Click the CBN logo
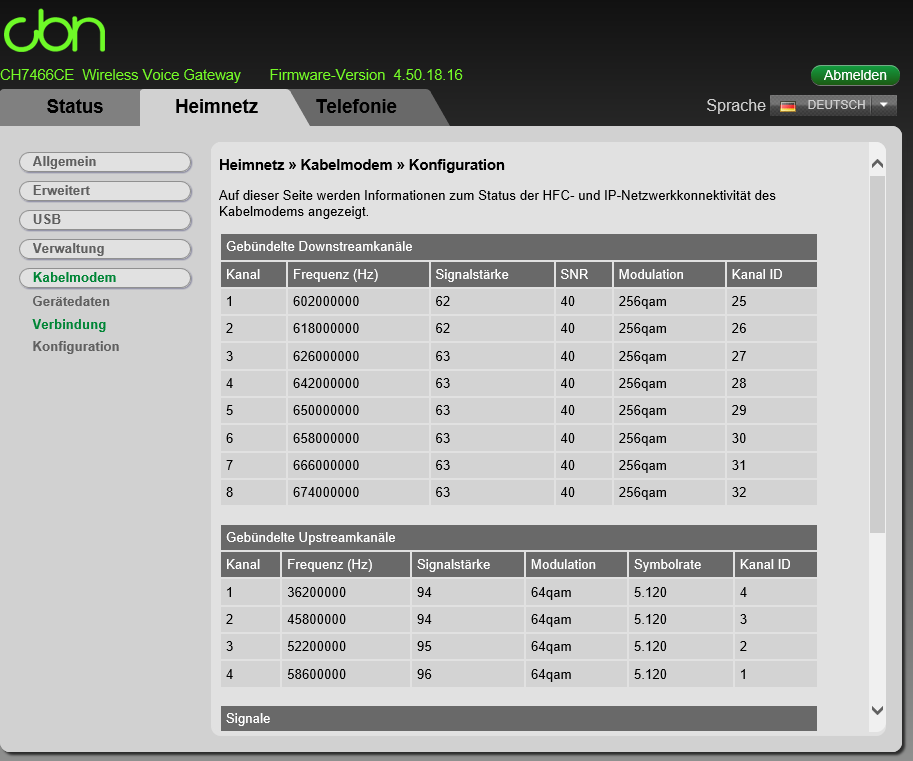The width and height of the screenshot is (913, 761). tap(54, 31)
